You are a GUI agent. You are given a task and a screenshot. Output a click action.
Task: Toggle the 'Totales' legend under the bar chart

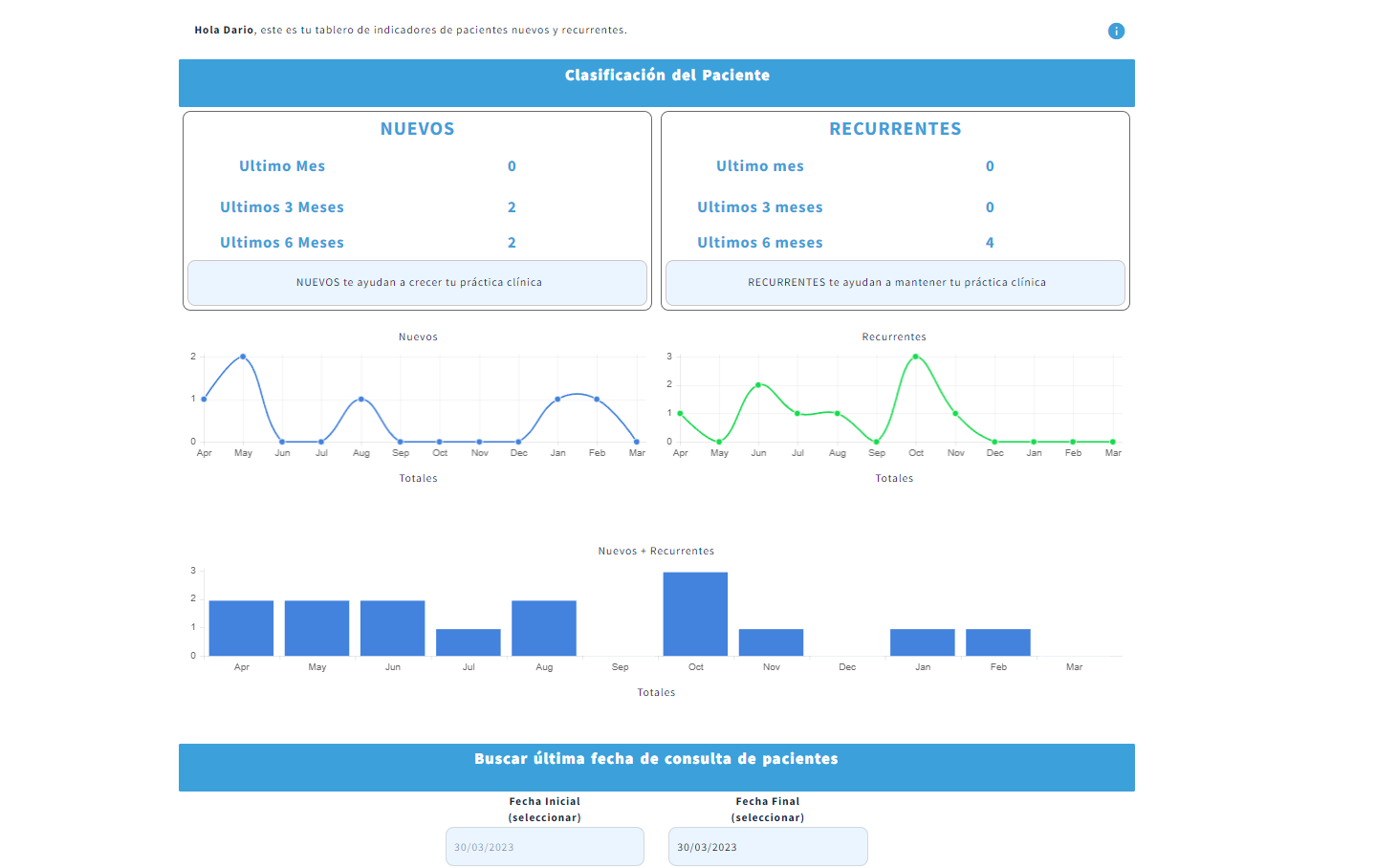tap(656, 691)
